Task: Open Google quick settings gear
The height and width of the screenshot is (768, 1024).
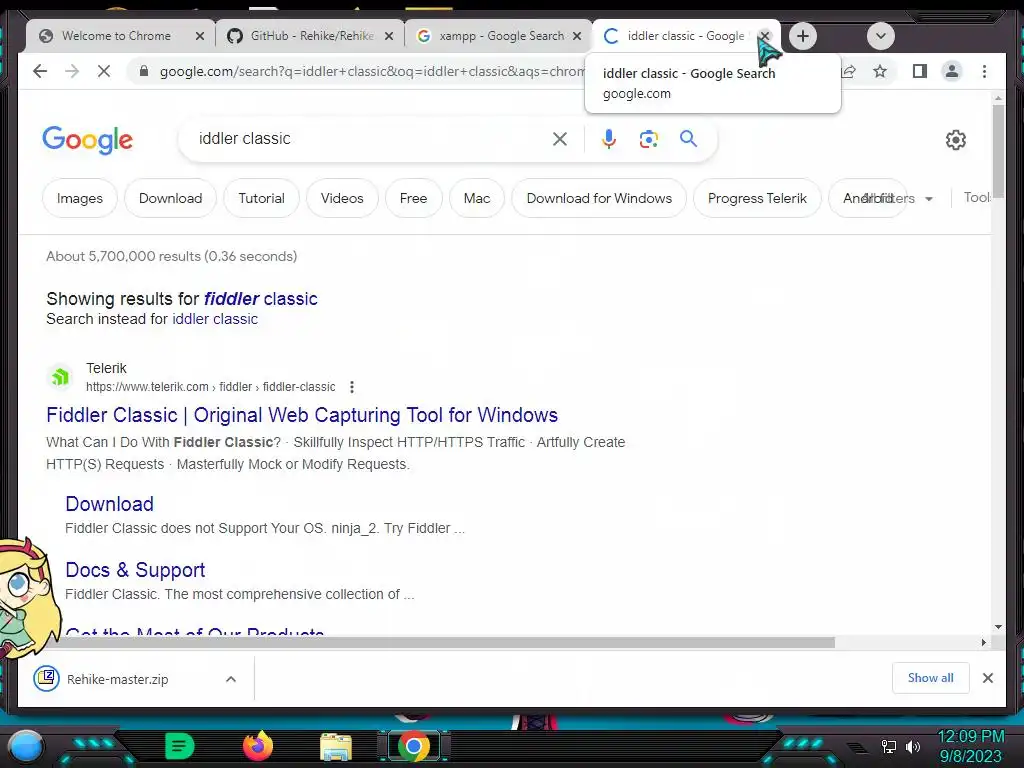Action: coord(955,140)
